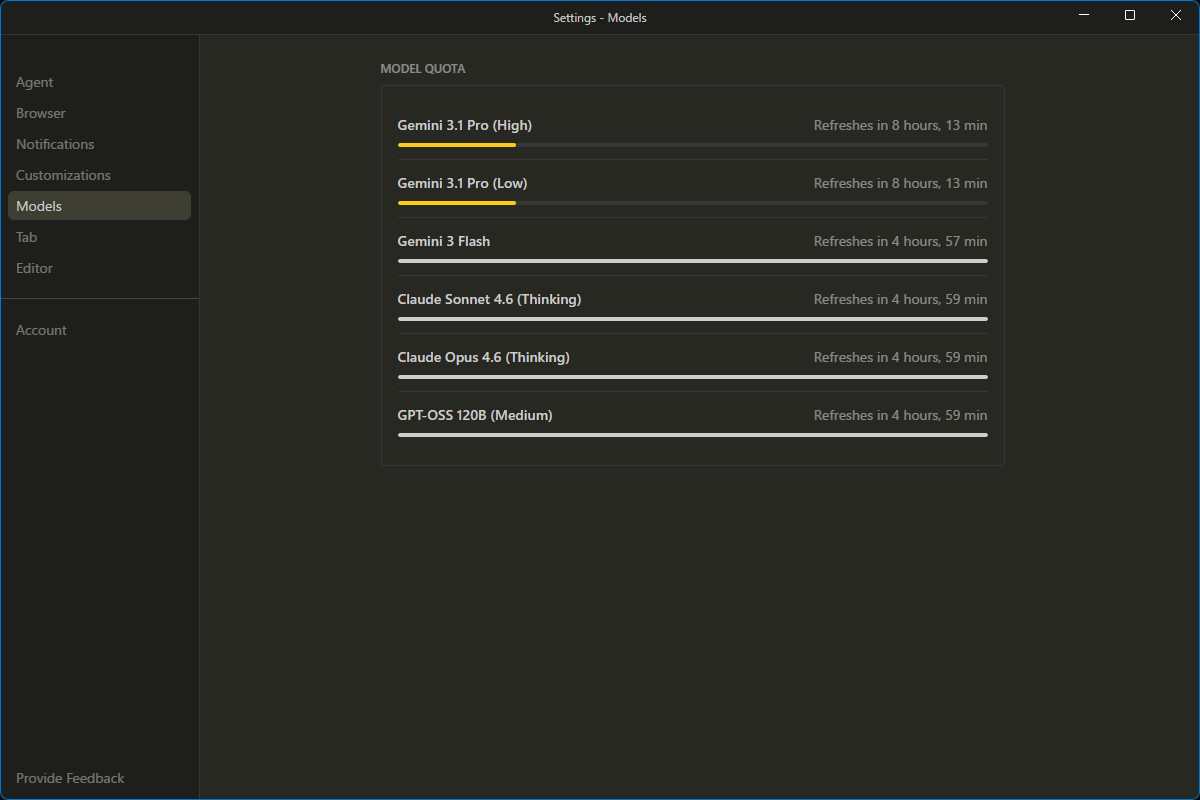Click the Claude Sonnet 4.6 (Thinking) quota bar
Image resolution: width=1200 pixels, height=800 pixels.
692,319
